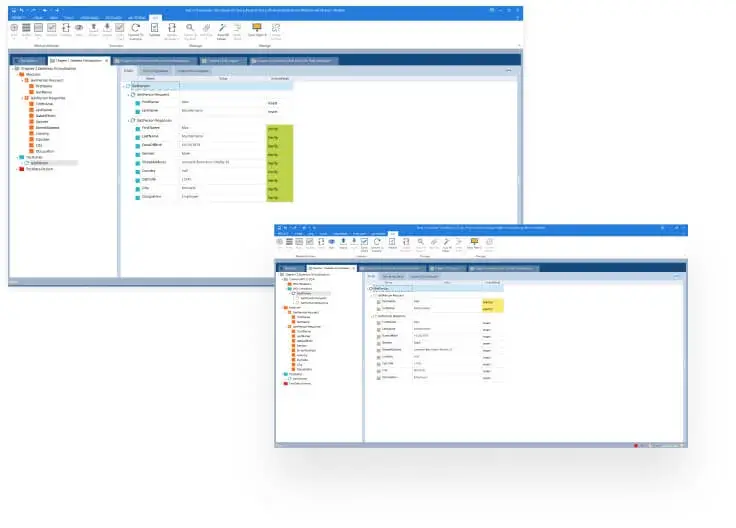This screenshot has height=528, width=736.
Task: Click the yellow board icon in the larger window's ribbon
Action: click(257, 28)
